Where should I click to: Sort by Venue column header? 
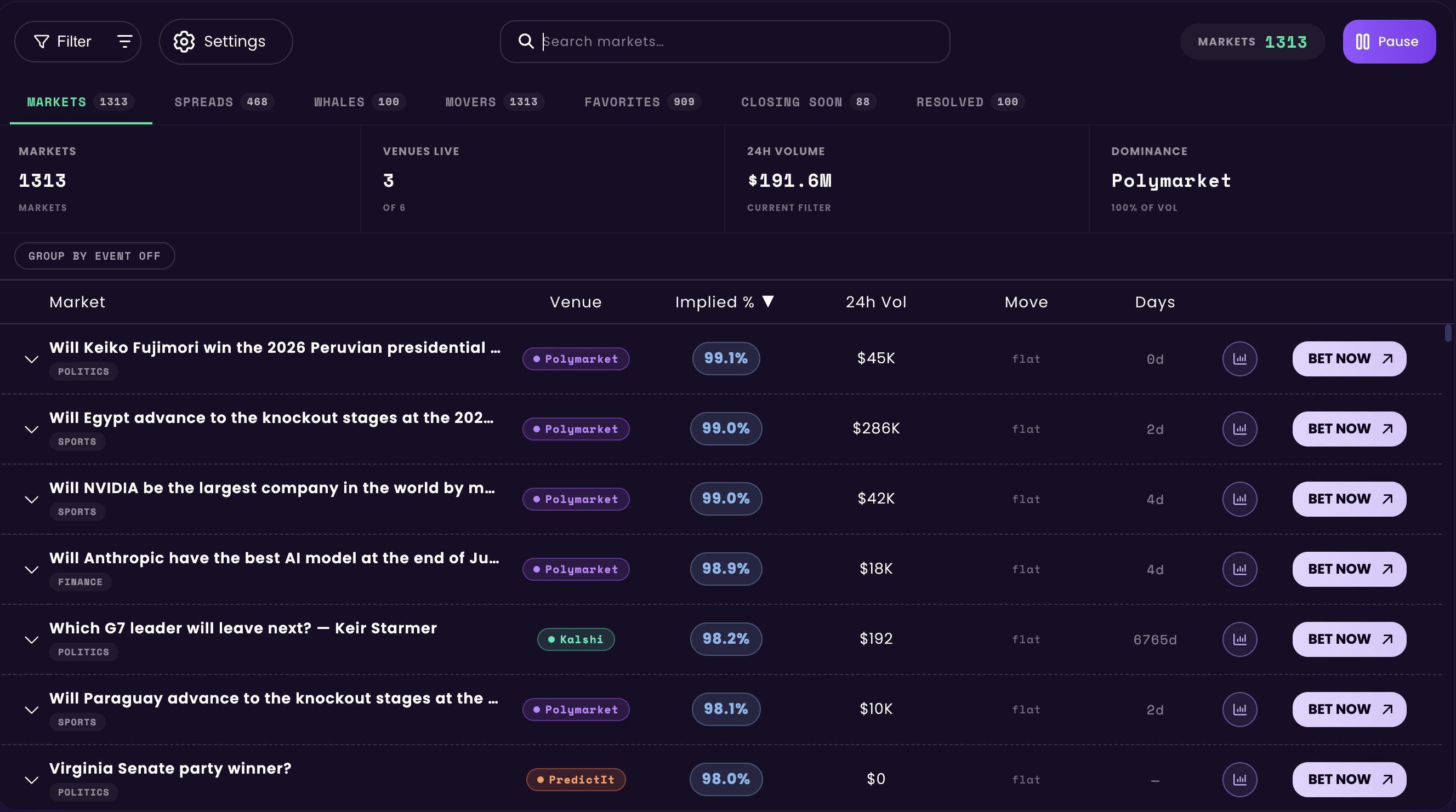tap(576, 302)
